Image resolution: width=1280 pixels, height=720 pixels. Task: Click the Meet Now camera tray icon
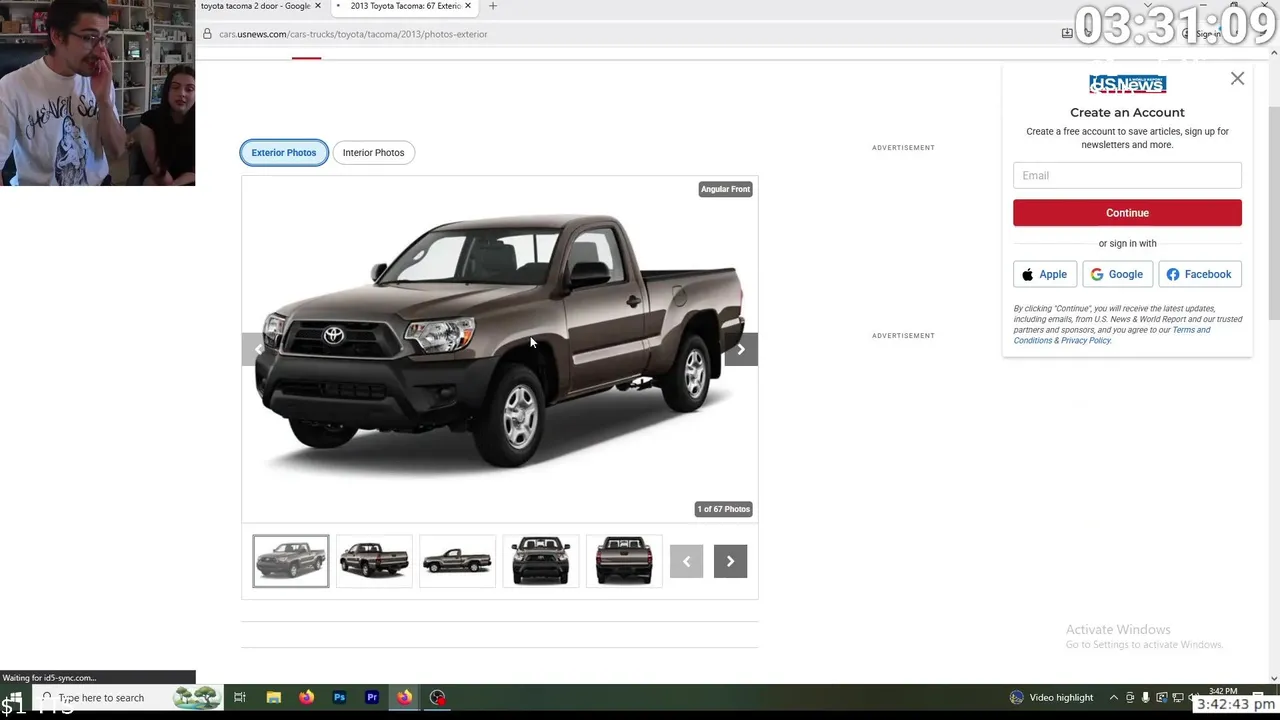(x=1130, y=698)
